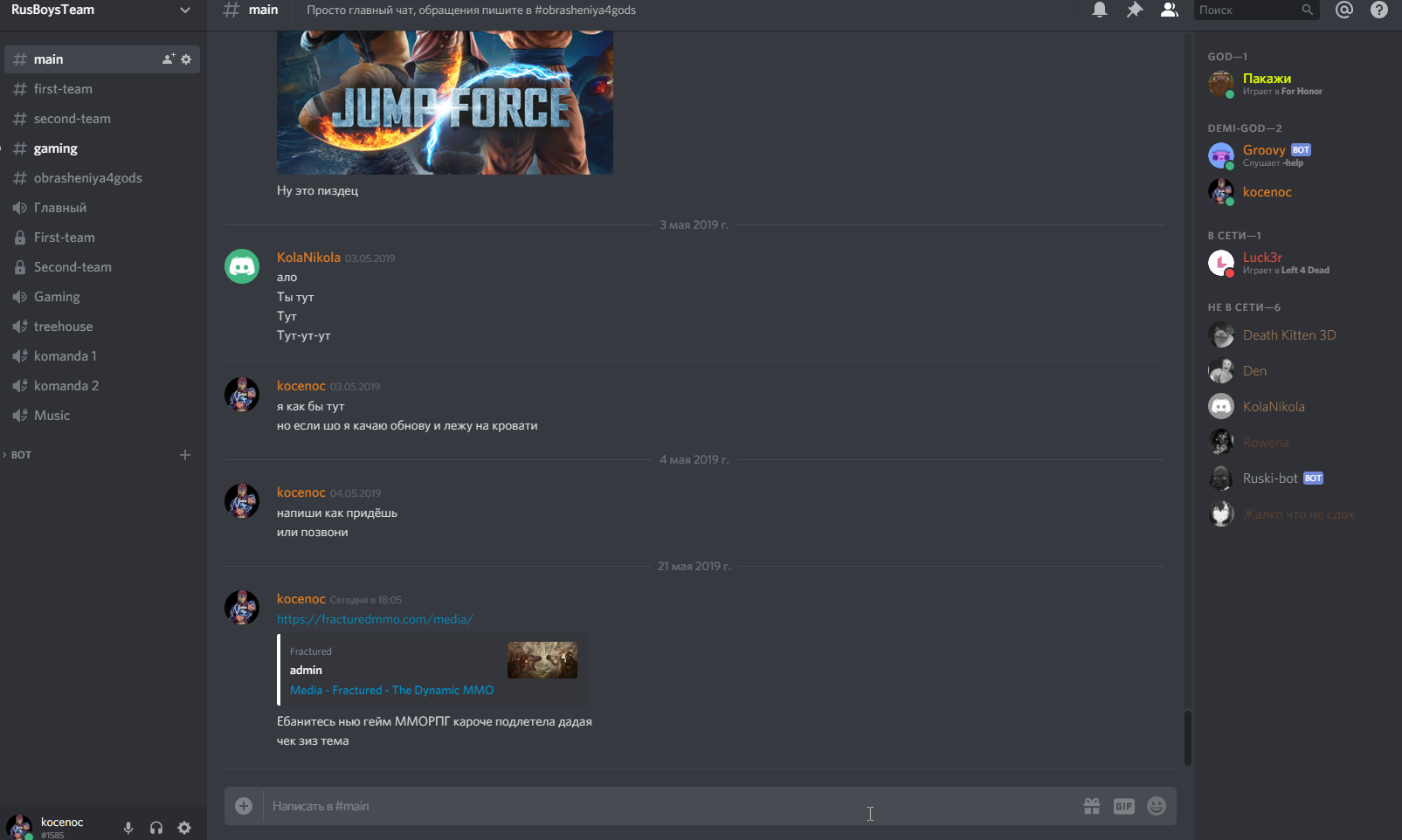1402x840 pixels.
Task: Open the GIF picker
Action: (1124, 806)
